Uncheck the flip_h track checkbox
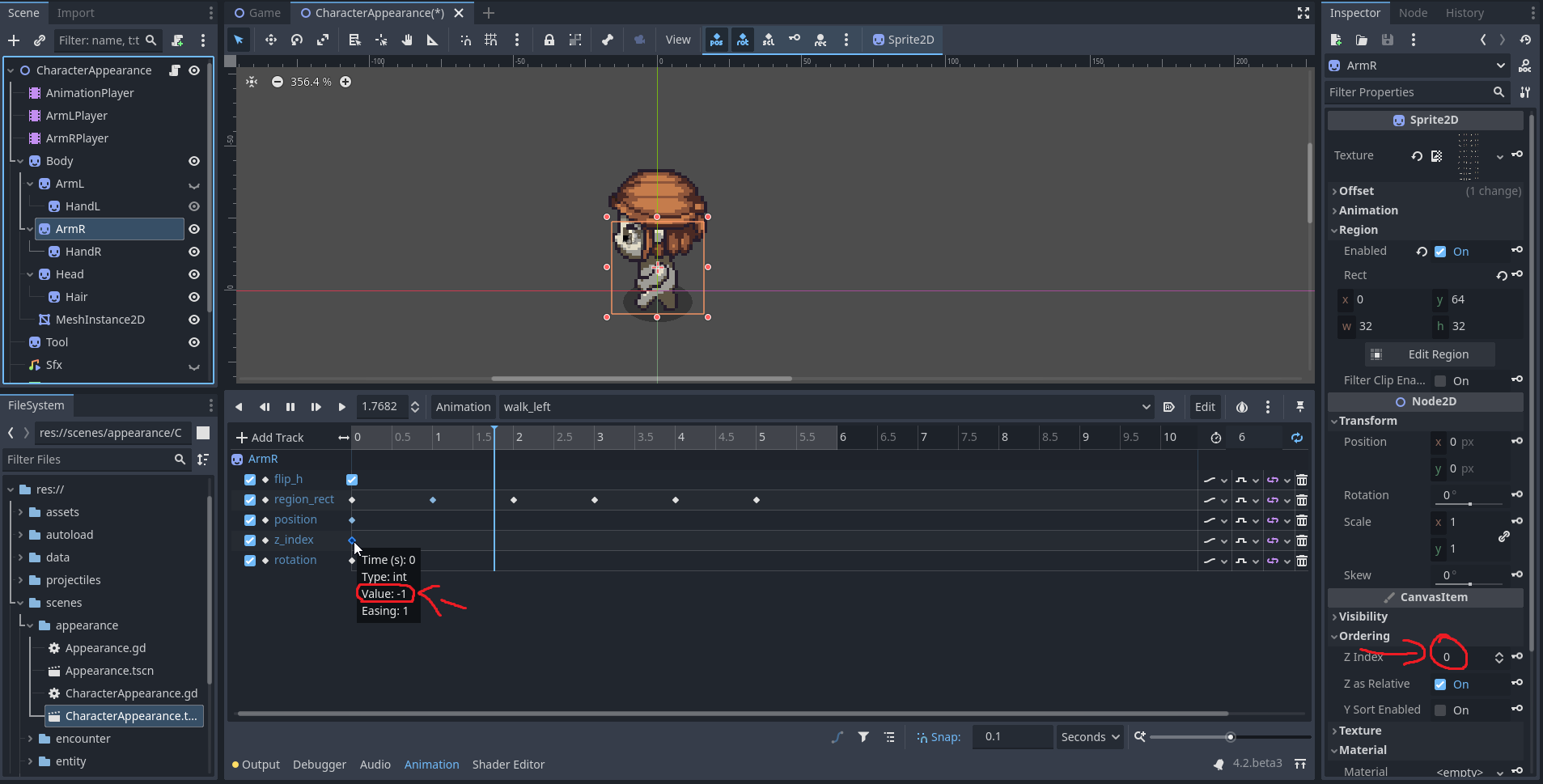 click(x=249, y=479)
